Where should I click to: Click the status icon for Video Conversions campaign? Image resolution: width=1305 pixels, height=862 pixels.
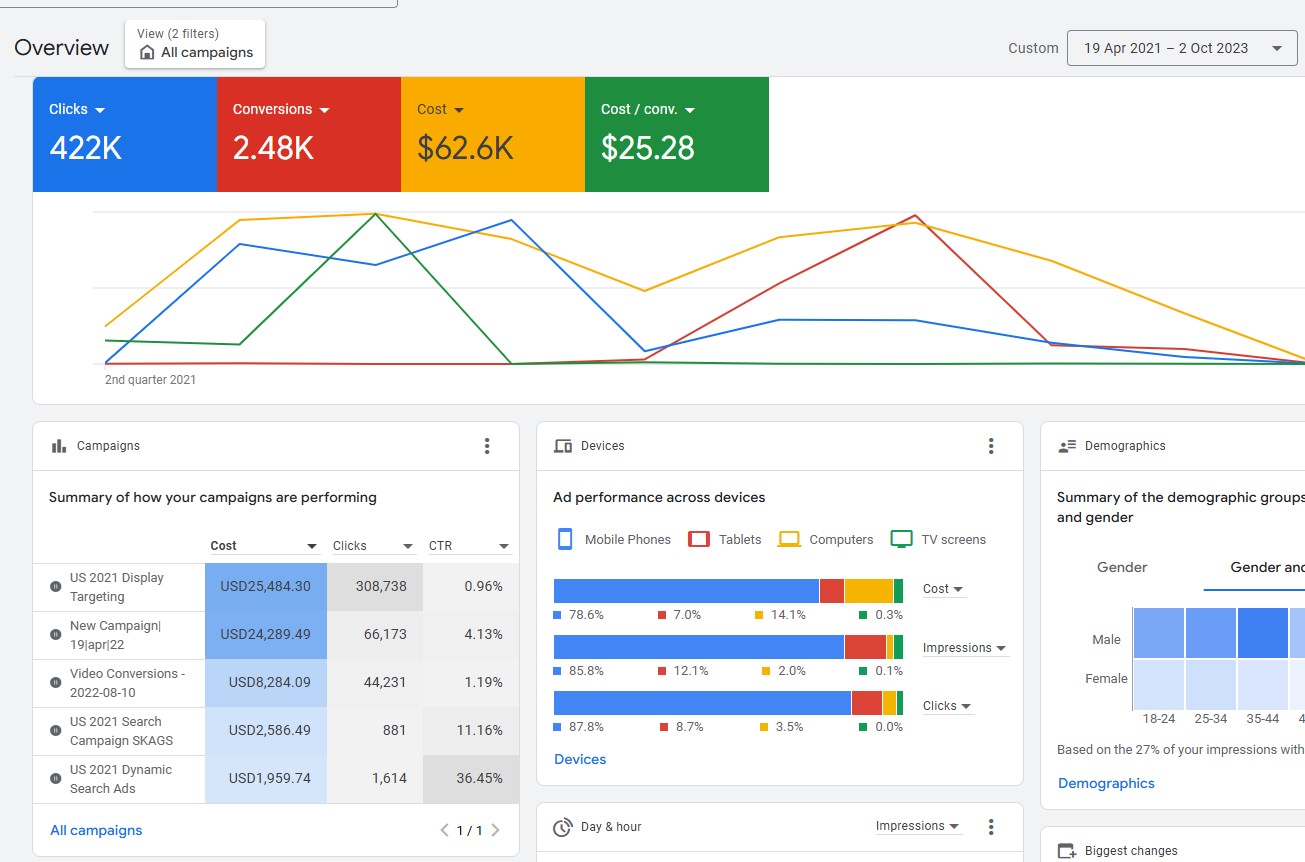pyautogui.click(x=55, y=683)
